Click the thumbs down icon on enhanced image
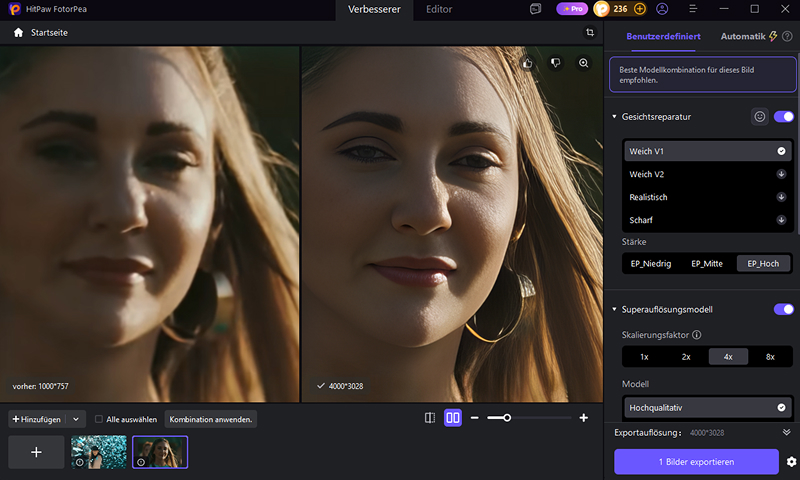The height and width of the screenshot is (480, 800). pyautogui.click(x=556, y=63)
